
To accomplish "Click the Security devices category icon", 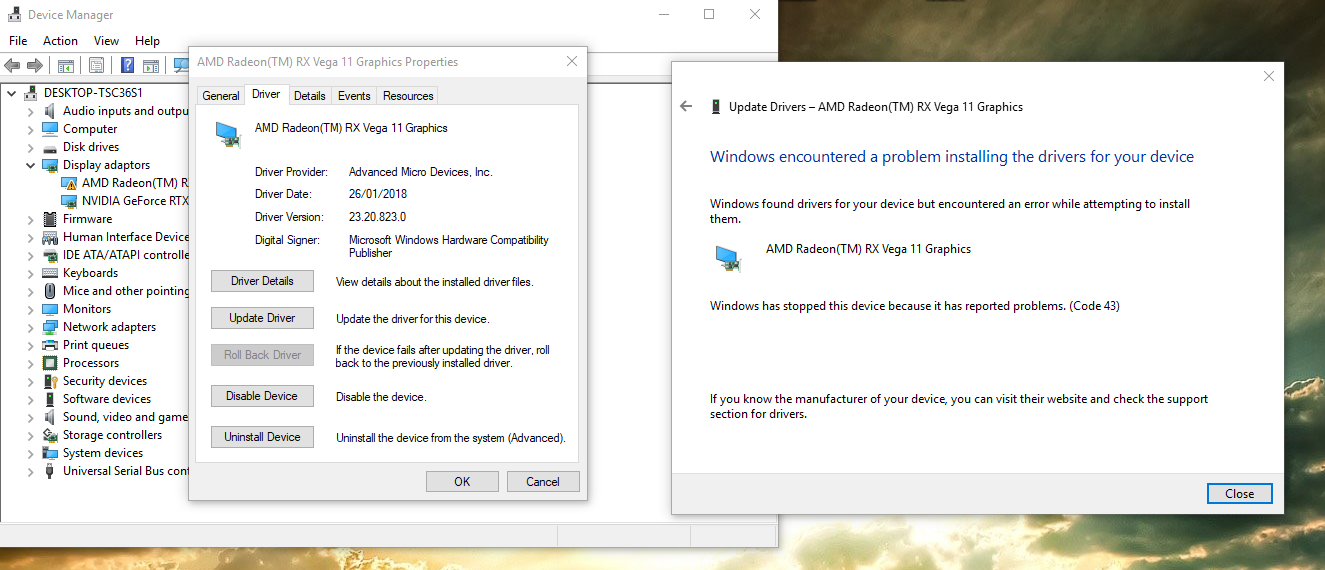I will click(50, 381).
